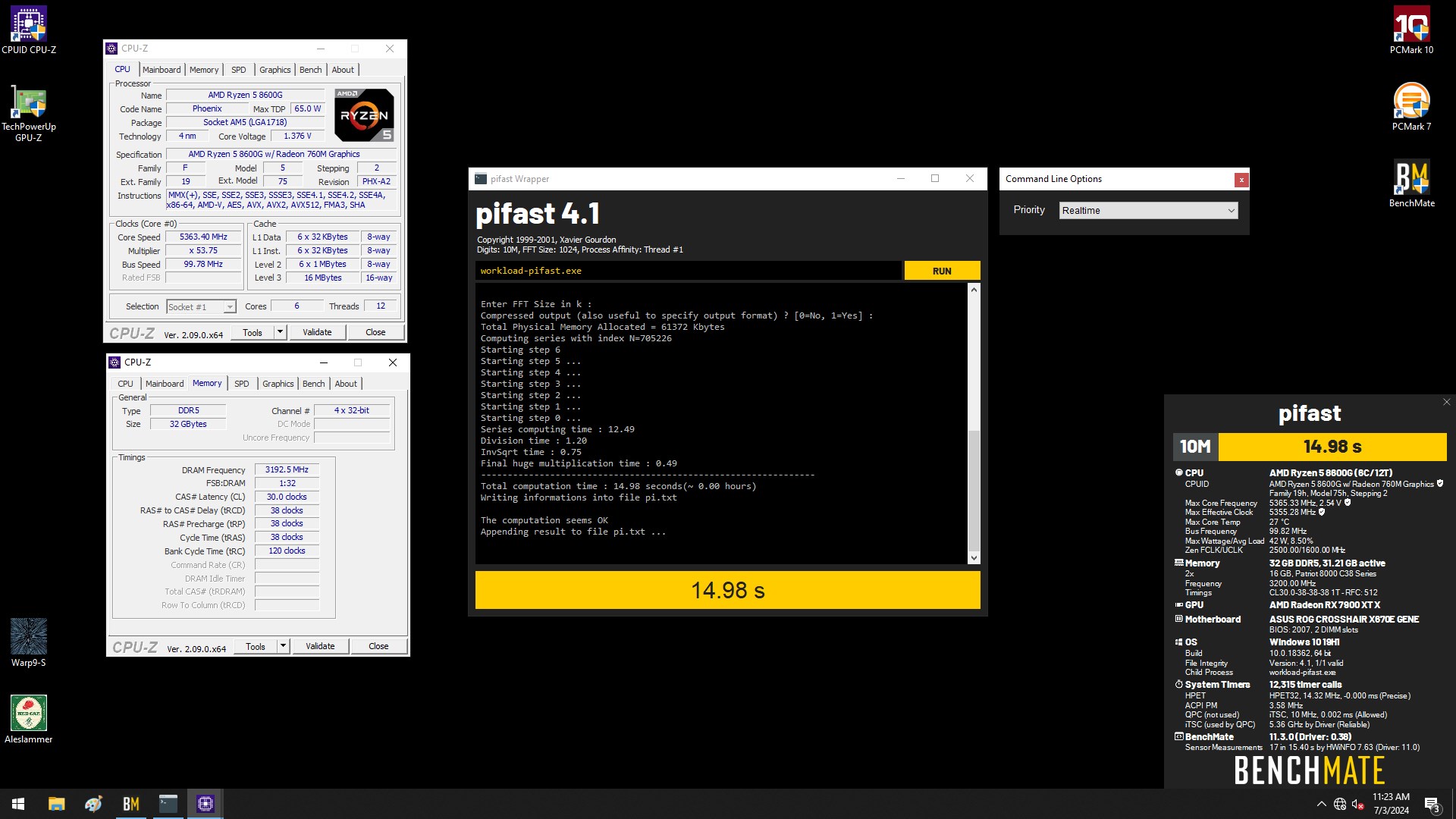The image size is (1456, 819).
Task: Click the Ryzen 5 logo in CPU-Z
Action: 364,115
